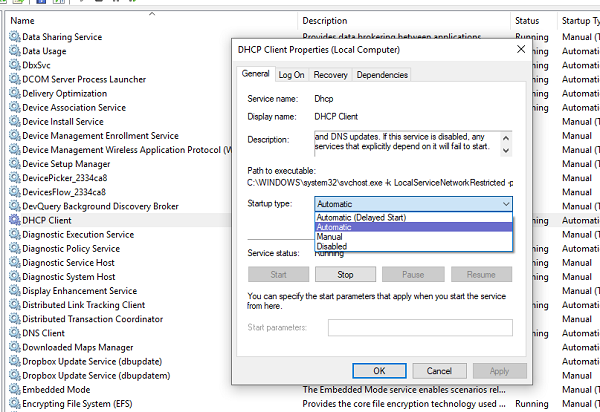The width and height of the screenshot is (600, 412).
Task: Confirm the dialog with OK
Action: pyautogui.click(x=379, y=371)
